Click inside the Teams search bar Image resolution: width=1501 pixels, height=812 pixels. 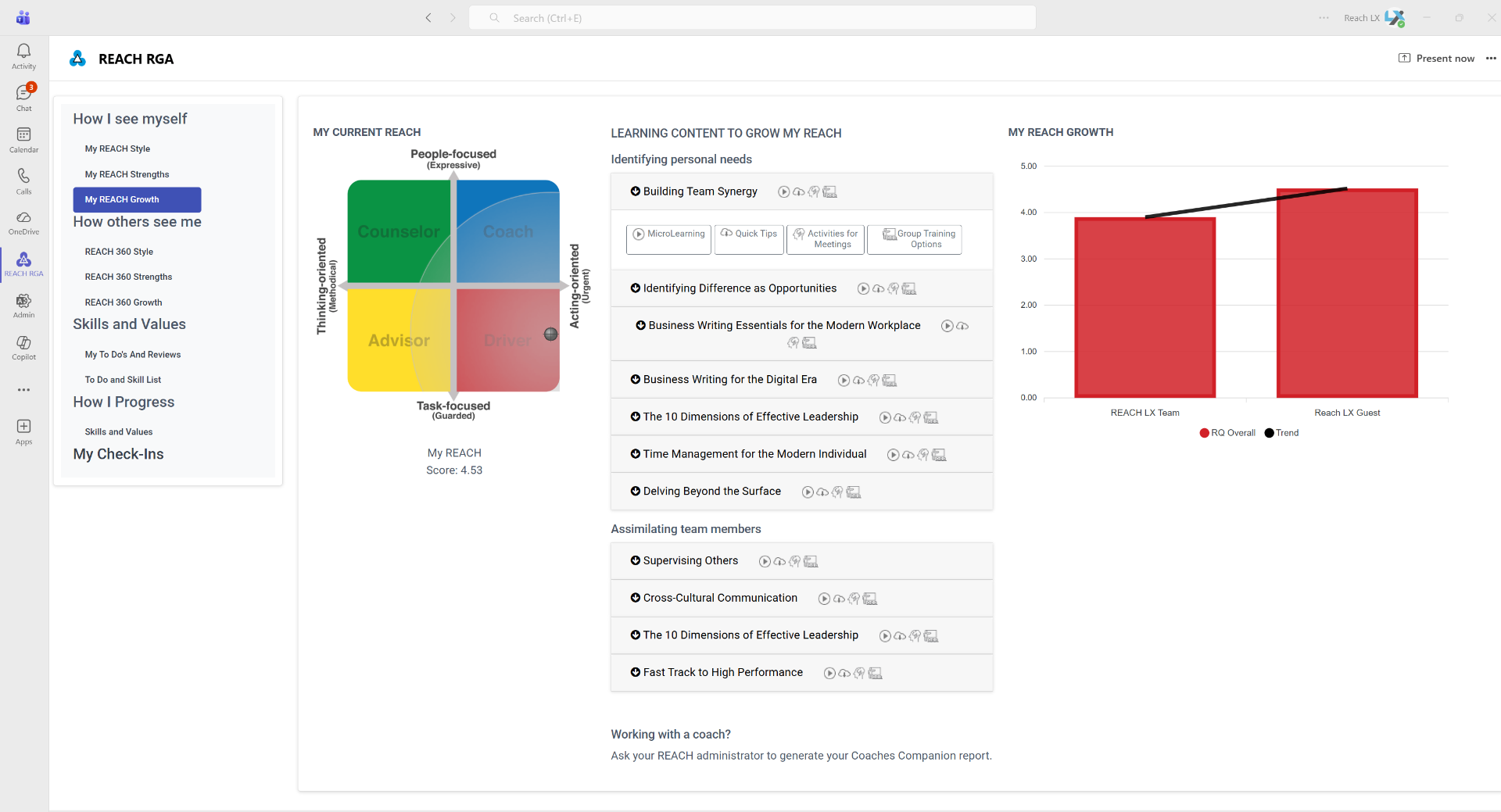(750, 17)
